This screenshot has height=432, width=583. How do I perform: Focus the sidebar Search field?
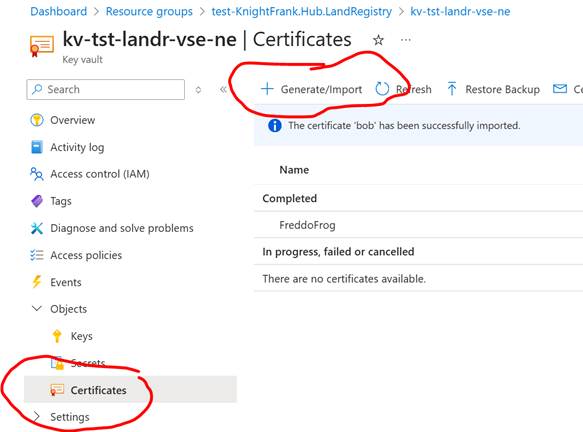(x=106, y=89)
